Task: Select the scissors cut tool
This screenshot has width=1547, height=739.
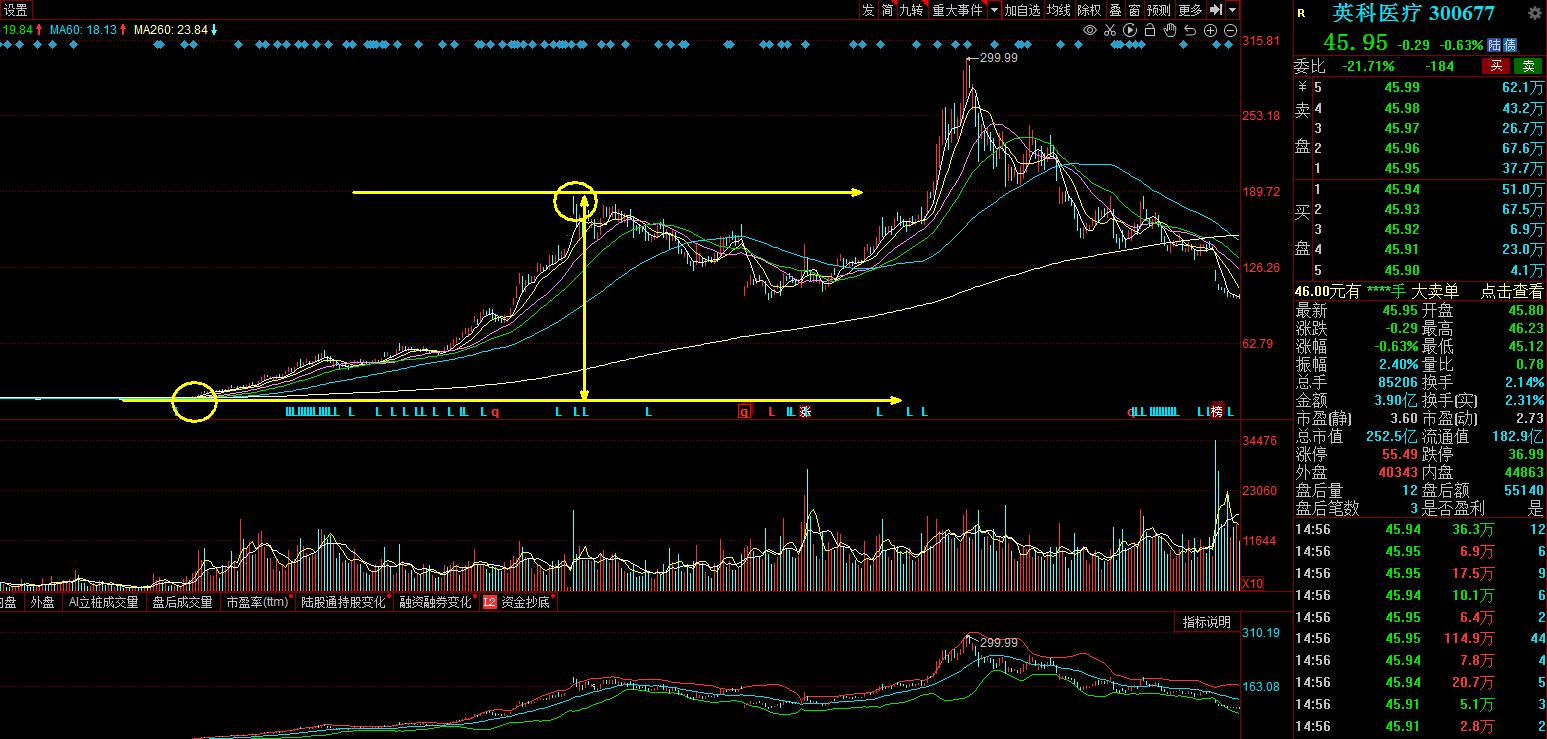Action: 1110,31
